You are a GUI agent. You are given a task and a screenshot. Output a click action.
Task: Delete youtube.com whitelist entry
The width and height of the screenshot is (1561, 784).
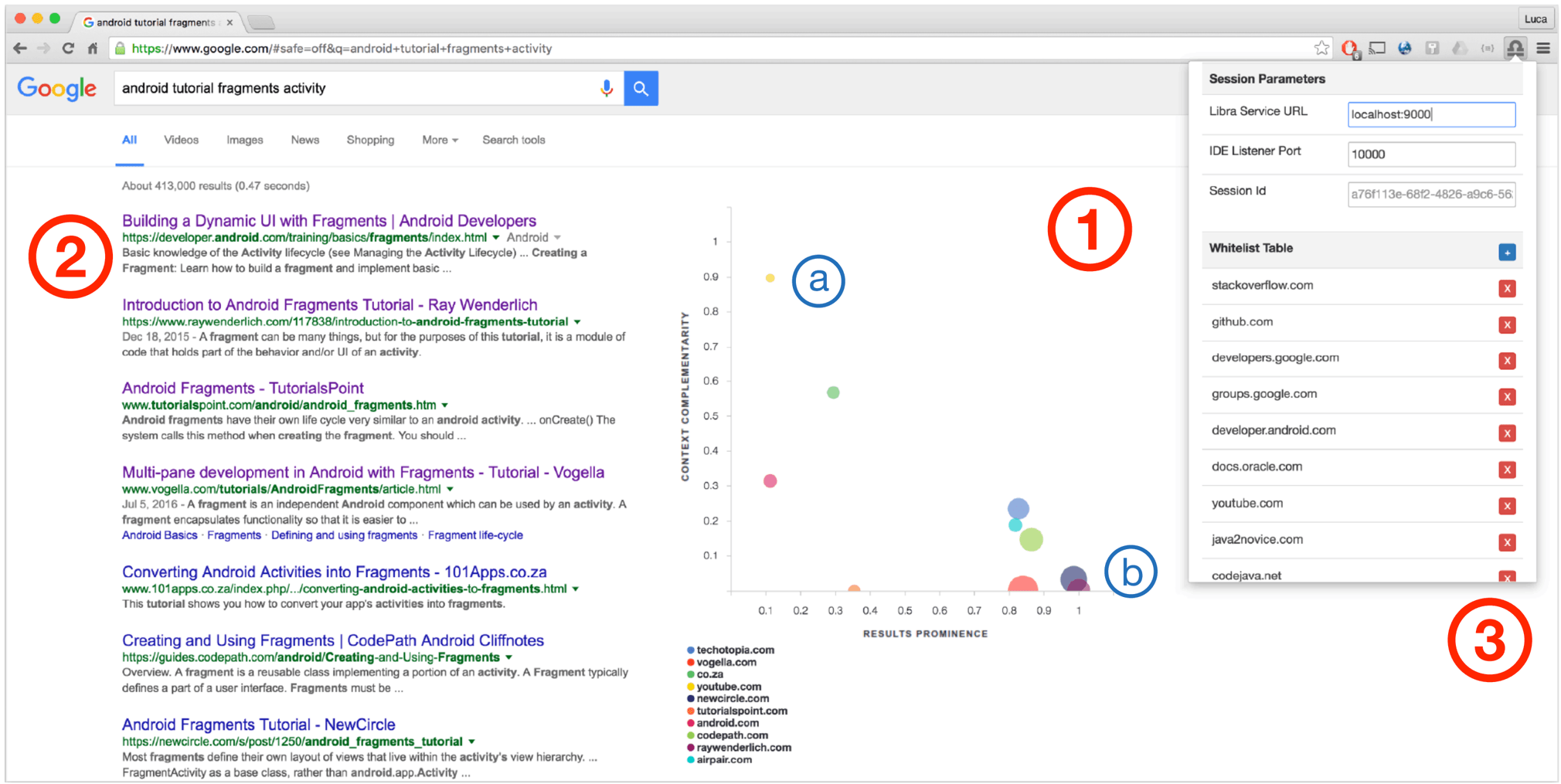1507,506
